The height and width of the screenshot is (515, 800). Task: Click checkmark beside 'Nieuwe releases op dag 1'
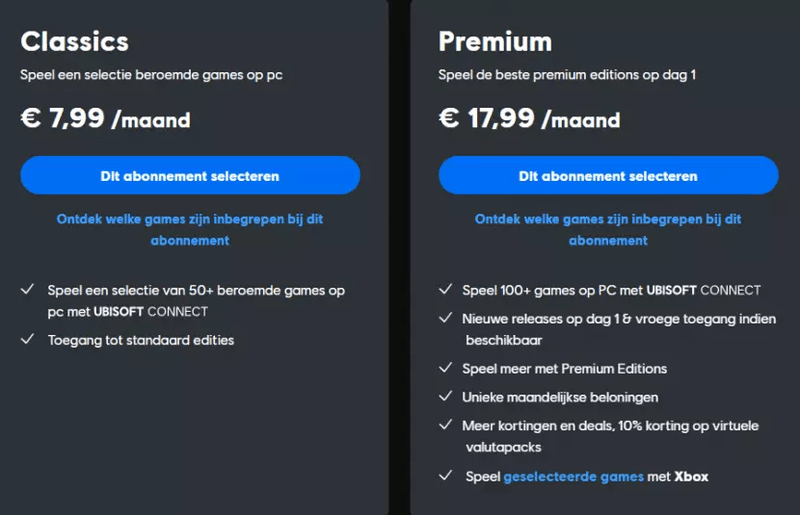(446, 318)
